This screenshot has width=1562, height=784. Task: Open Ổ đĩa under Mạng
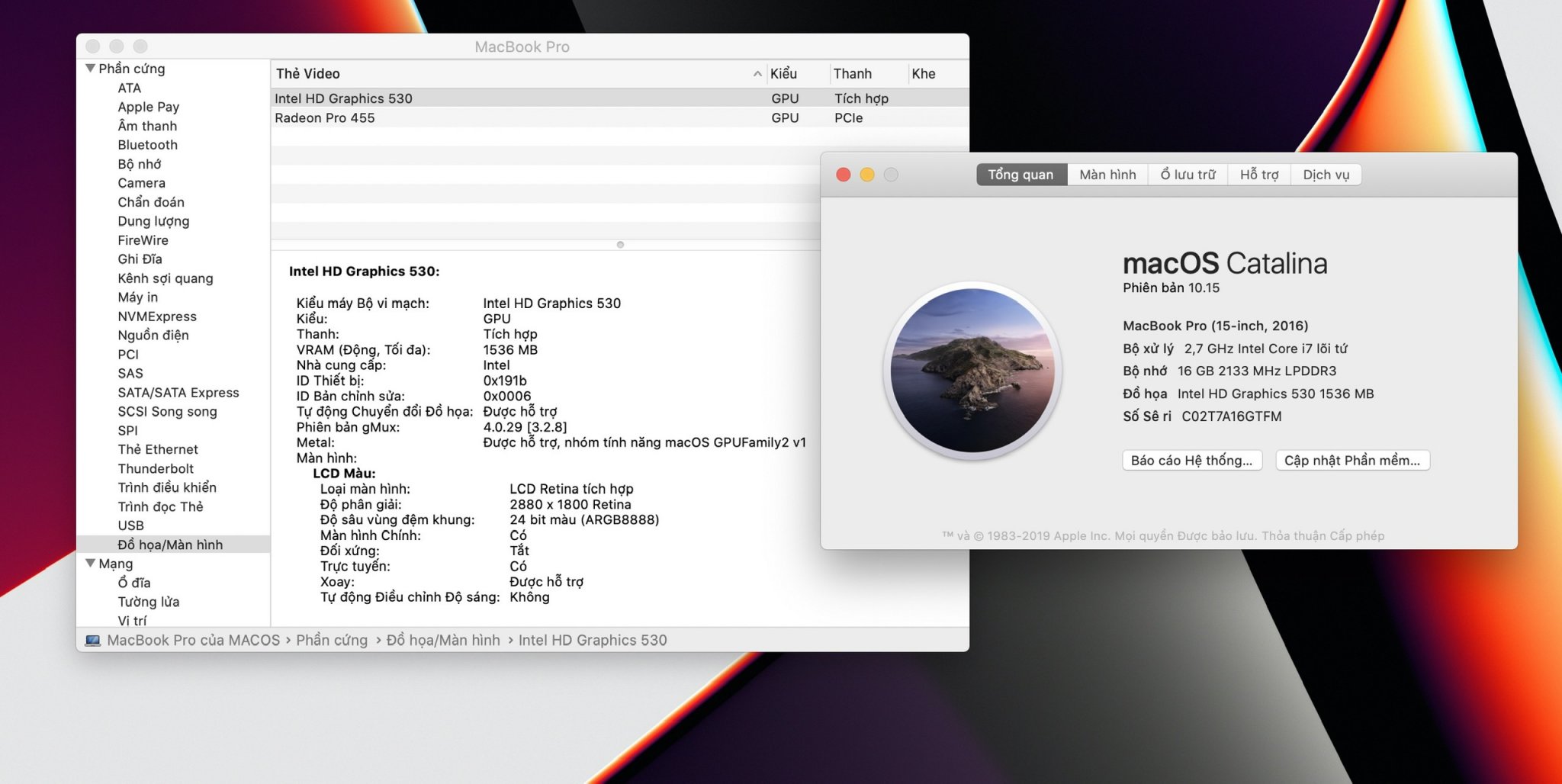(x=134, y=583)
